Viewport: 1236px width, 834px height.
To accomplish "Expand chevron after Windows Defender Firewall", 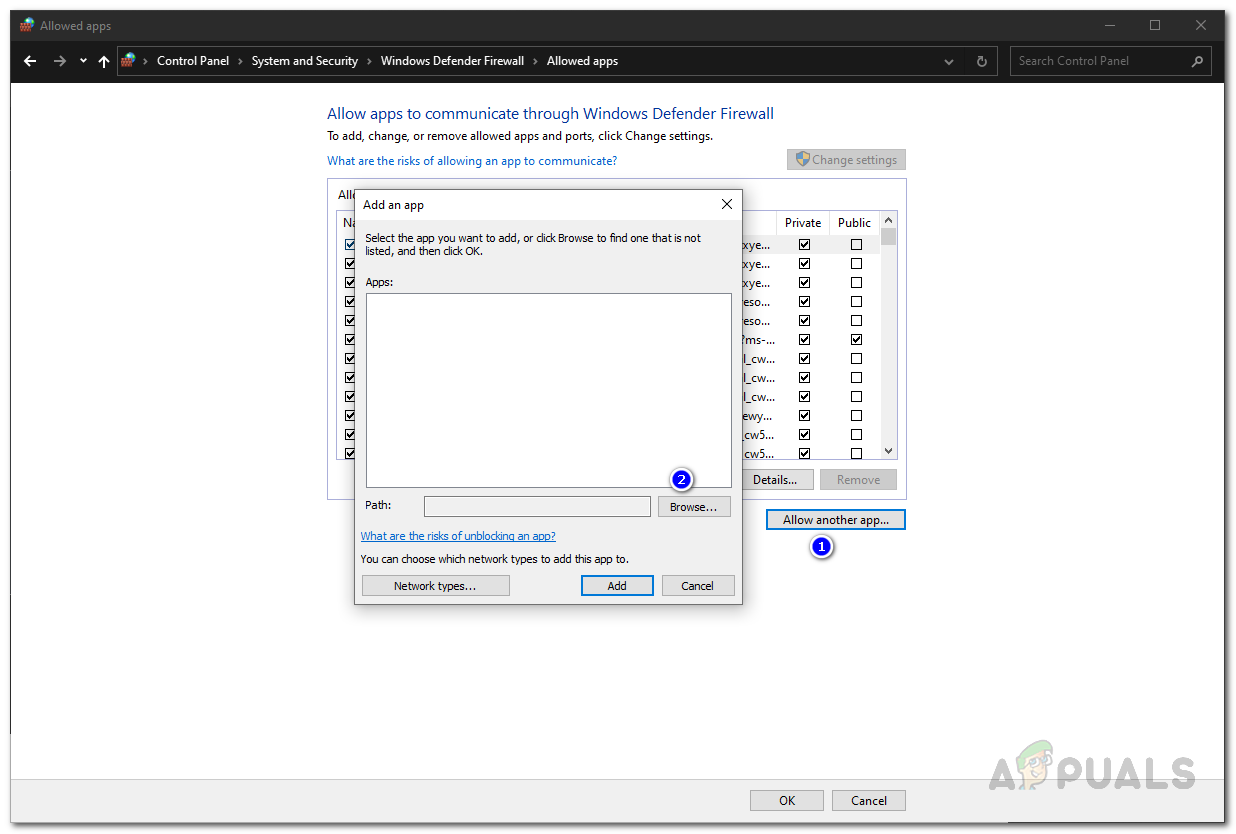I will click(x=536, y=61).
